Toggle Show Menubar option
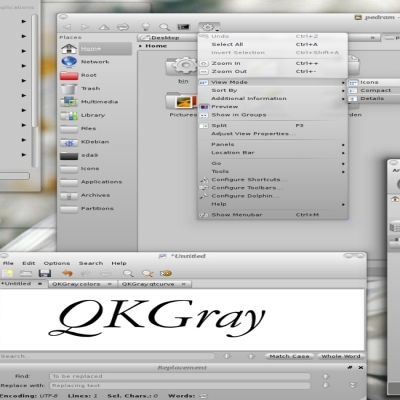This screenshot has height=400, width=400. tap(273, 215)
